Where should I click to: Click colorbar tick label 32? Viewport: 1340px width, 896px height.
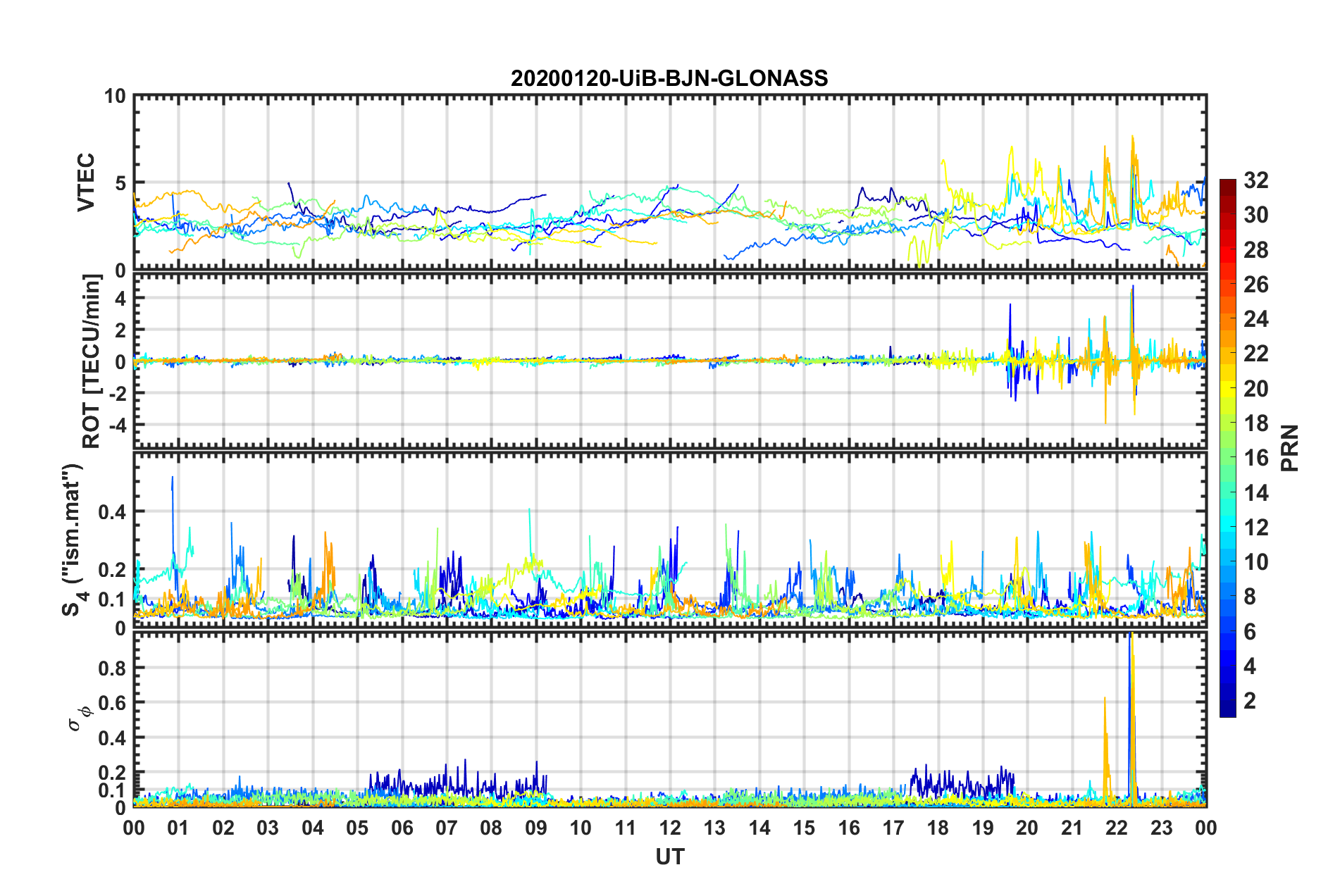(1255, 180)
